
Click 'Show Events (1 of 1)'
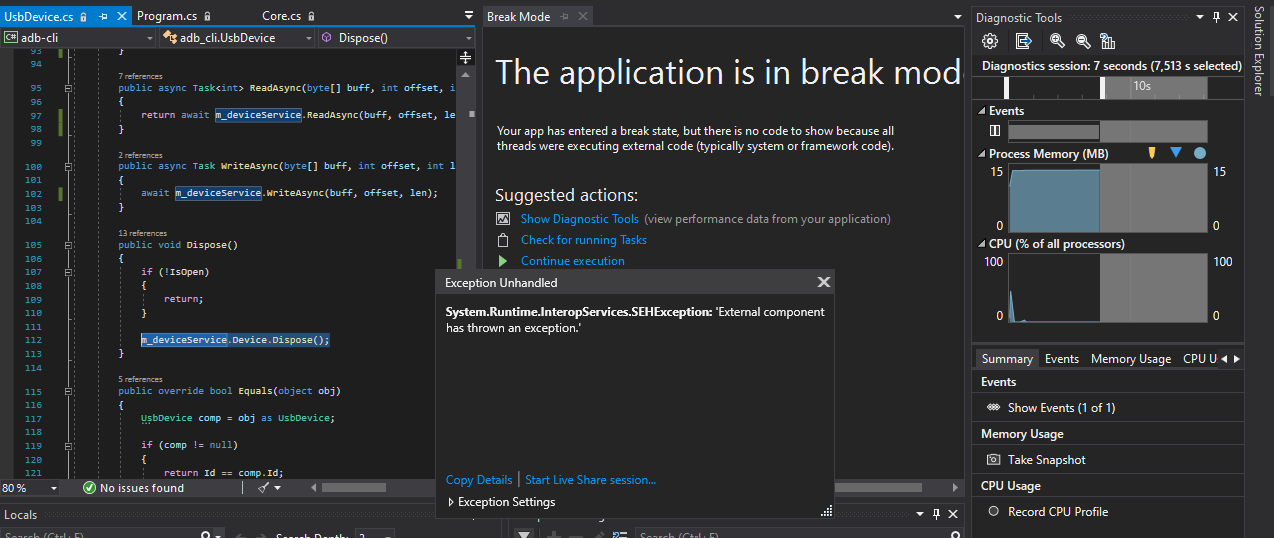point(1061,408)
